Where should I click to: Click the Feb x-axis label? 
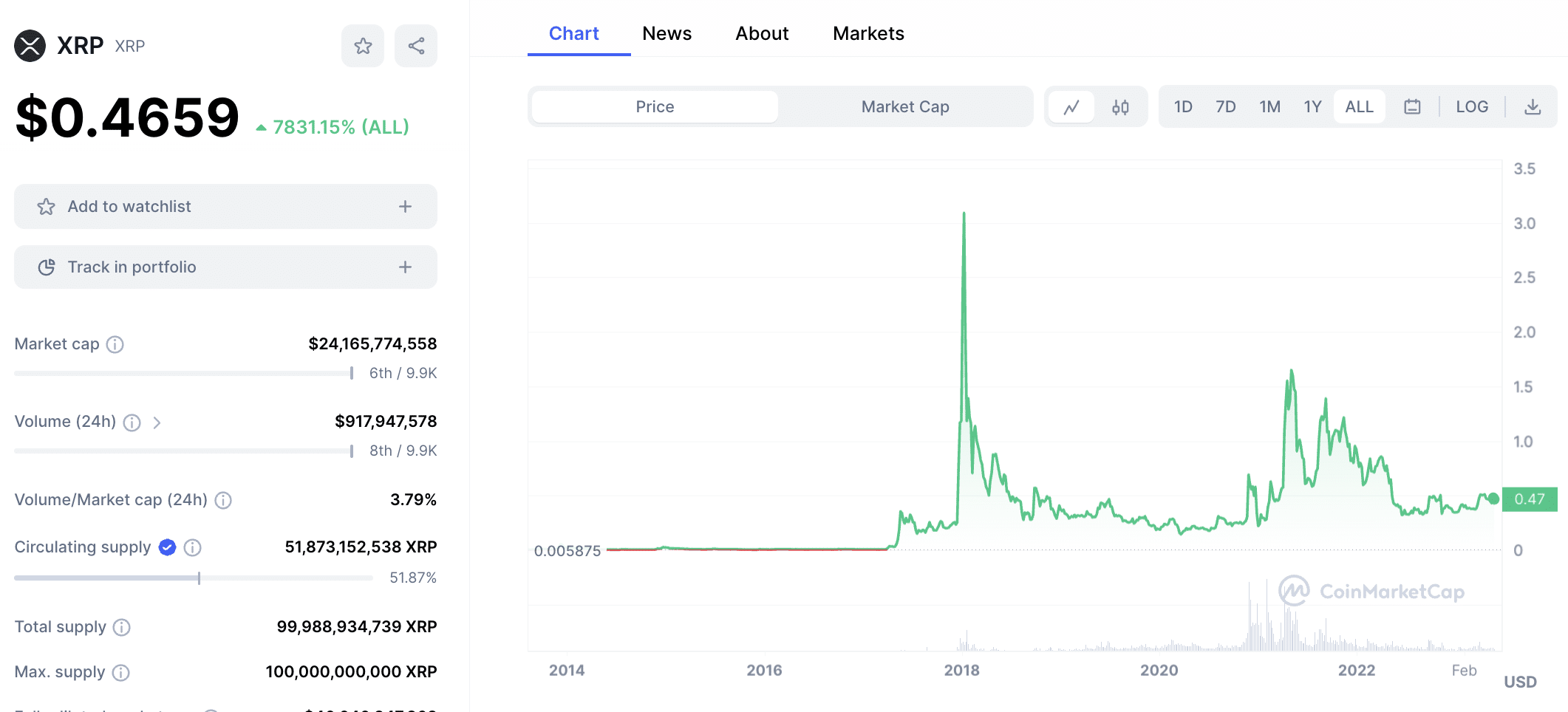point(1464,671)
